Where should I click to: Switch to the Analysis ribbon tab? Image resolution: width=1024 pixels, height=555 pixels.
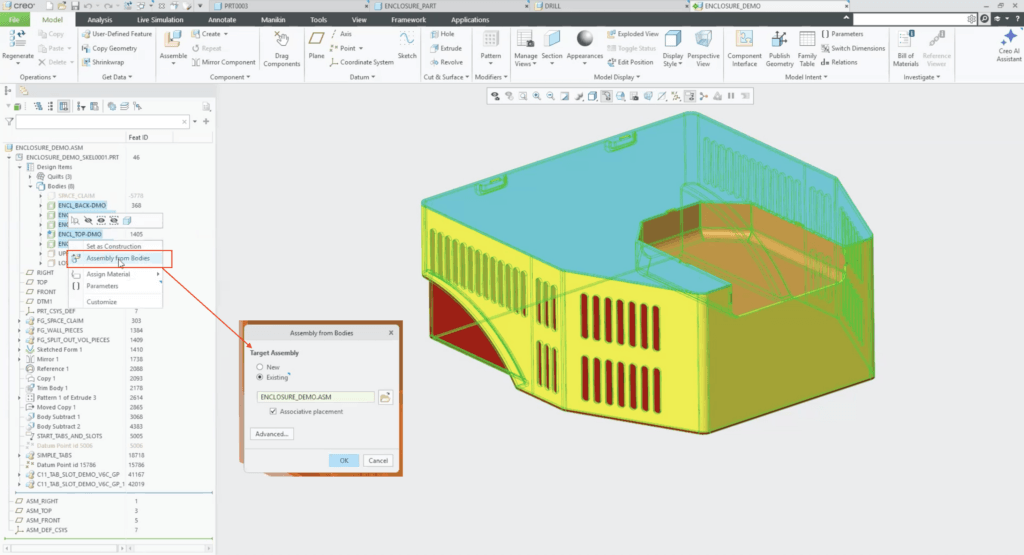[x=100, y=20]
